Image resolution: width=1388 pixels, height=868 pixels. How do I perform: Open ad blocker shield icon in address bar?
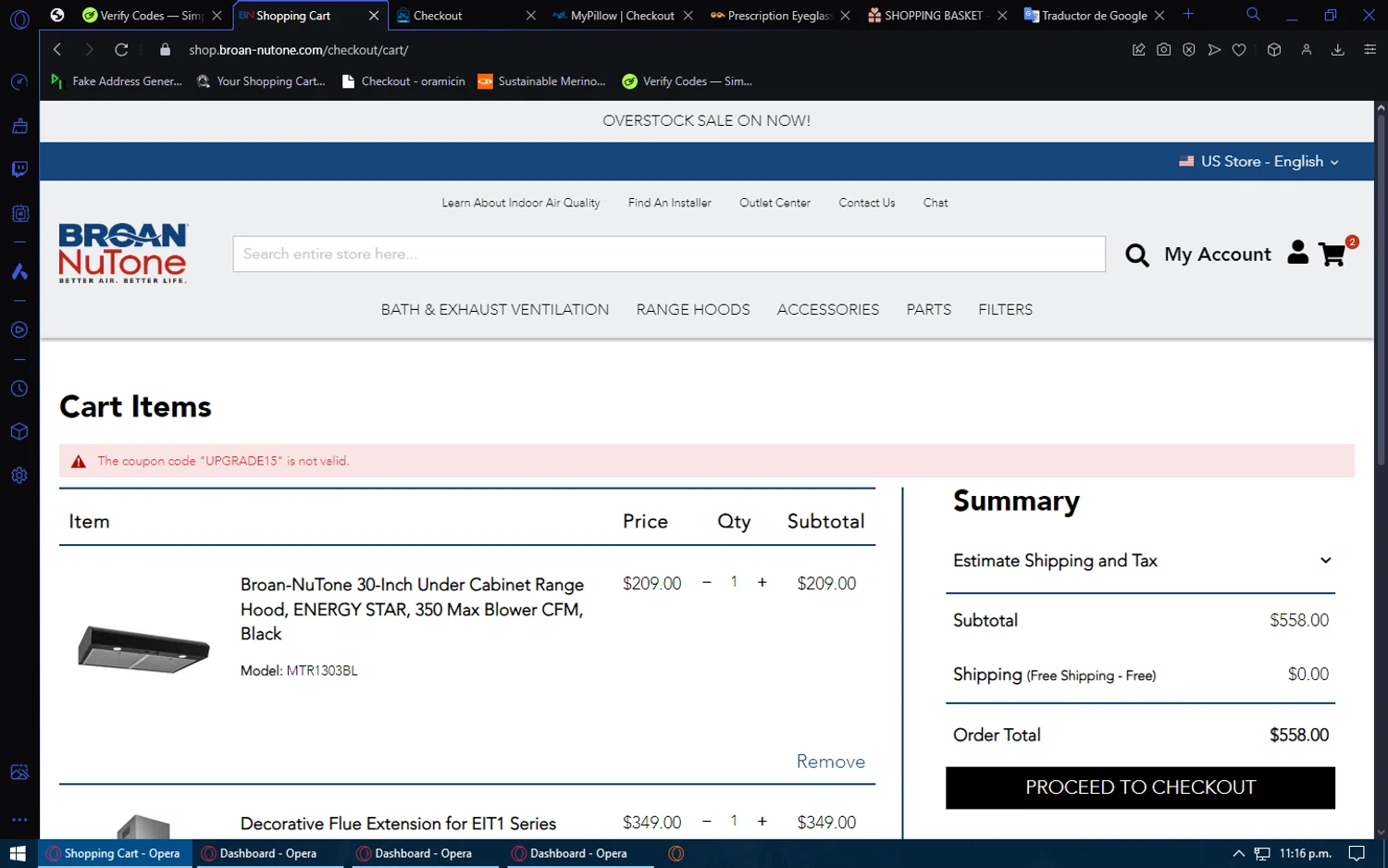coord(1189,50)
